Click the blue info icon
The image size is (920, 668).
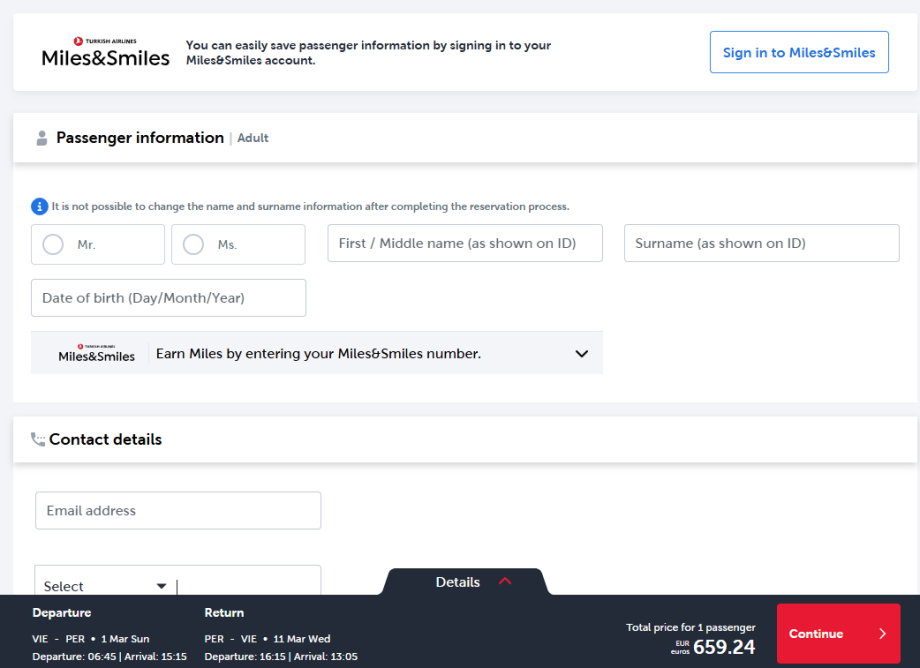(39, 207)
